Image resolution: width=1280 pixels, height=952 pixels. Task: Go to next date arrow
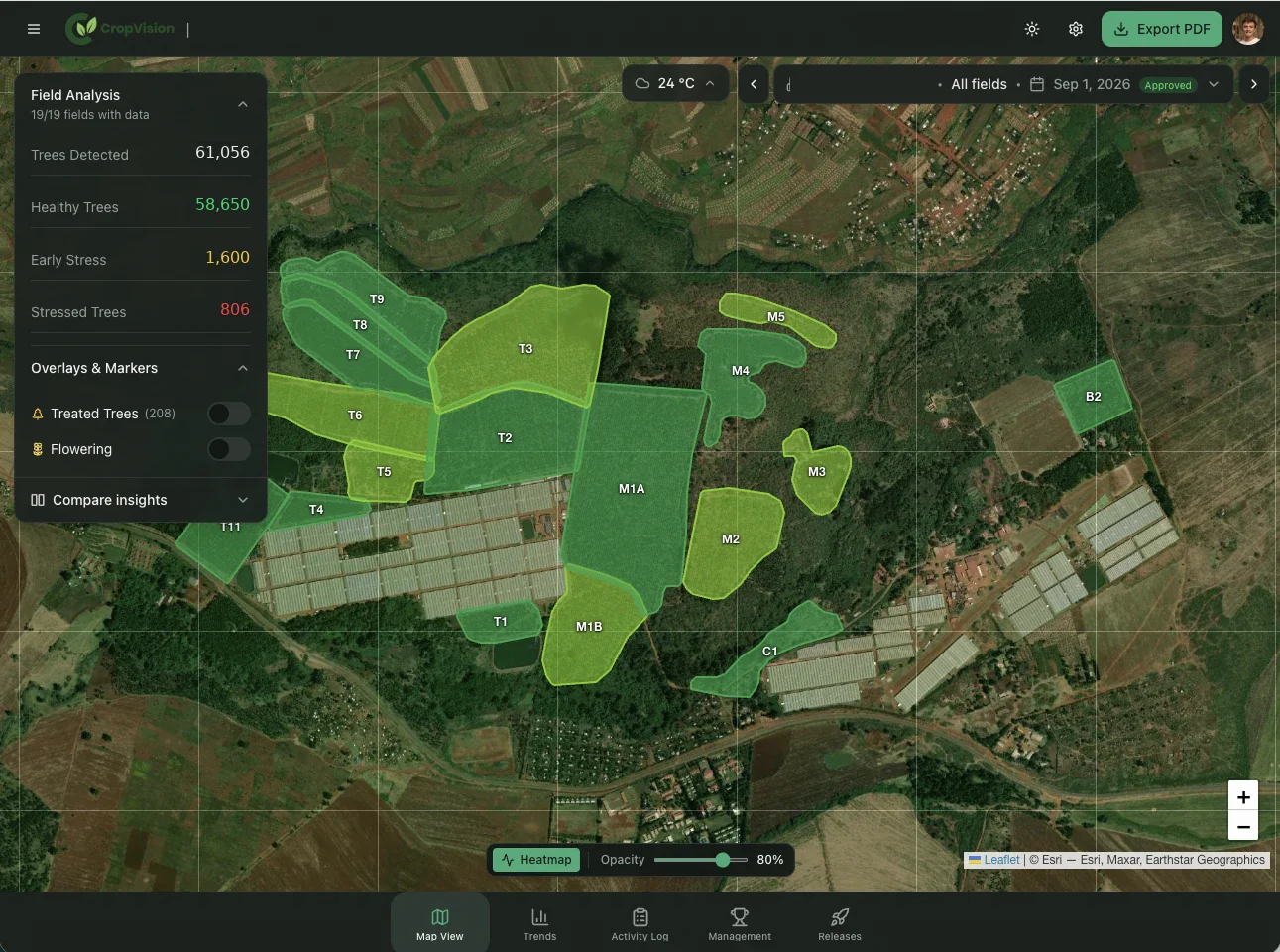coord(1254,84)
